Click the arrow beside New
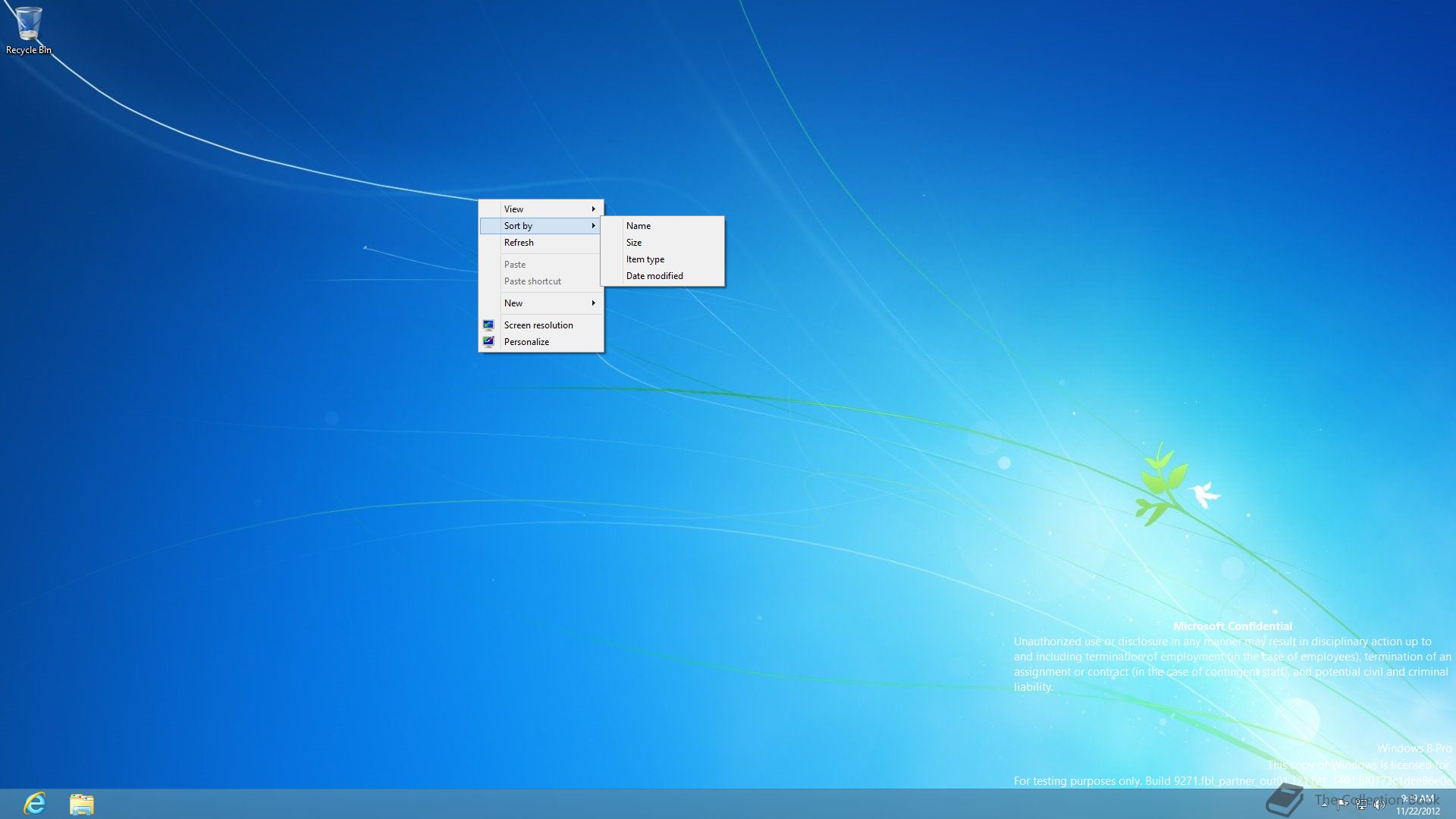The image size is (1456, 819). (594, 303)
